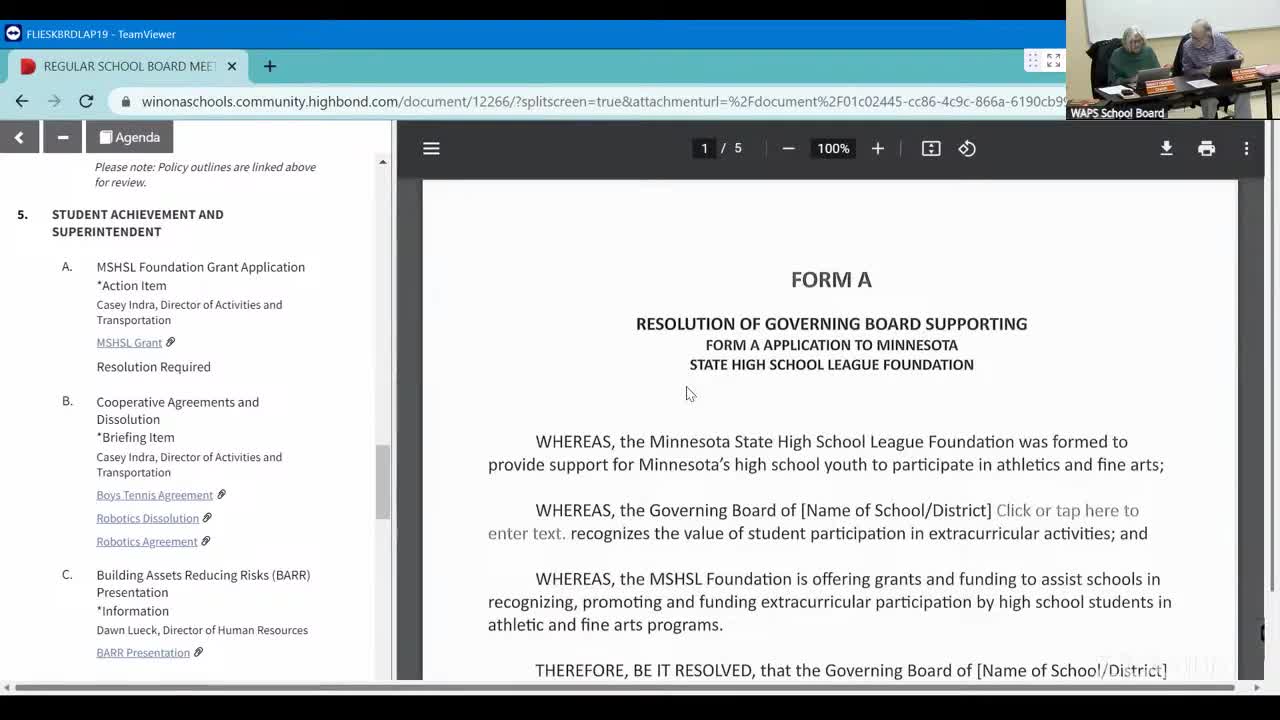This screenshot has width=1280, height=720.
Task: Open the Robotics Dissolution attachment
Action: point(147,518)
